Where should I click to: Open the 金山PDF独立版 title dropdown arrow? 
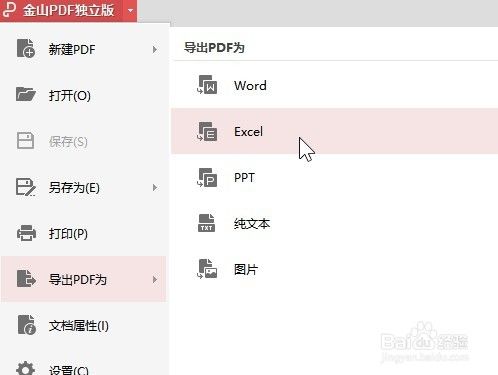(131, 10)
